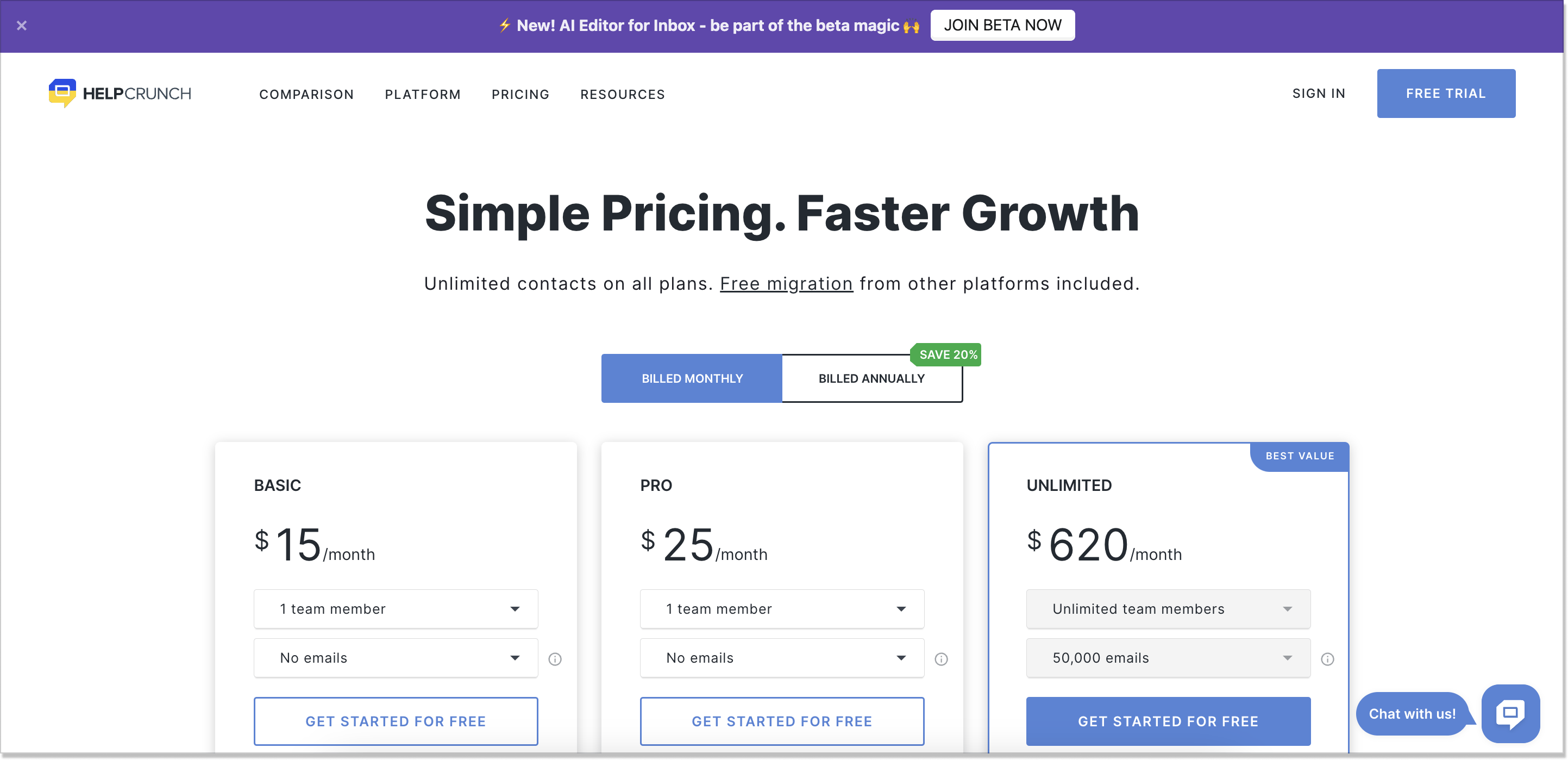Open Unlimited plan 50,000 emails dropdown
The width and height of the screenshot is (1568, 760).
pos(1168,658)
